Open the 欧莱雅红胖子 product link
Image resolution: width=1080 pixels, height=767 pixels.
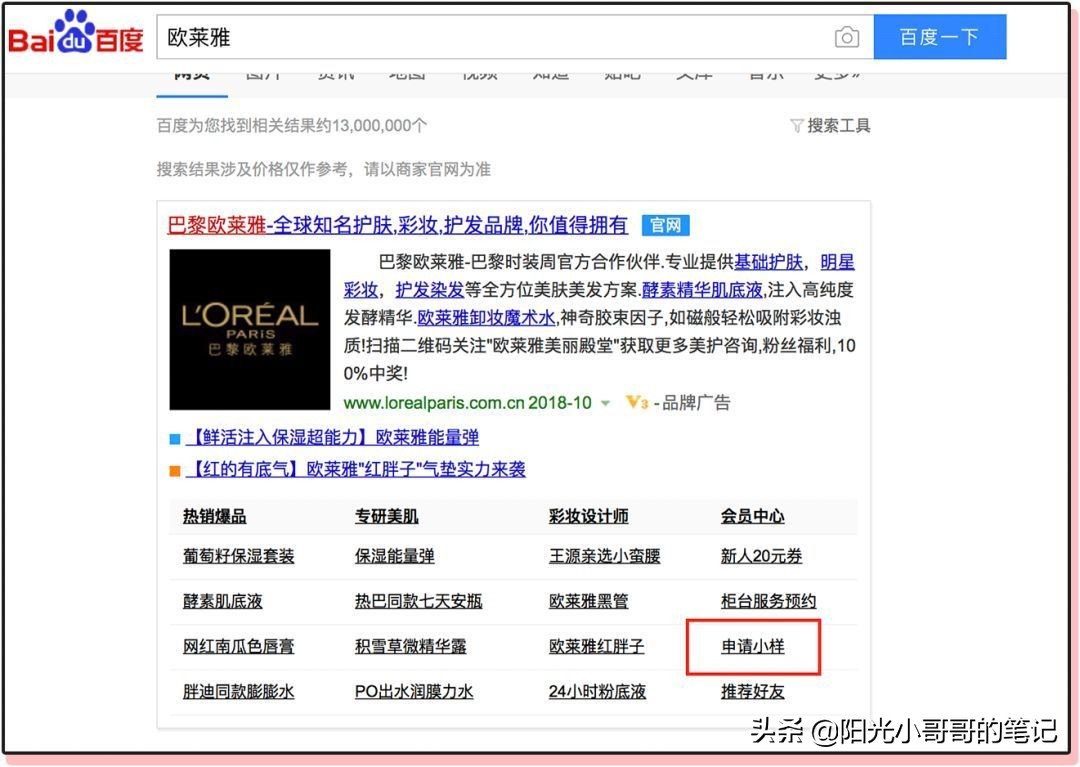[x=595, y=647]
